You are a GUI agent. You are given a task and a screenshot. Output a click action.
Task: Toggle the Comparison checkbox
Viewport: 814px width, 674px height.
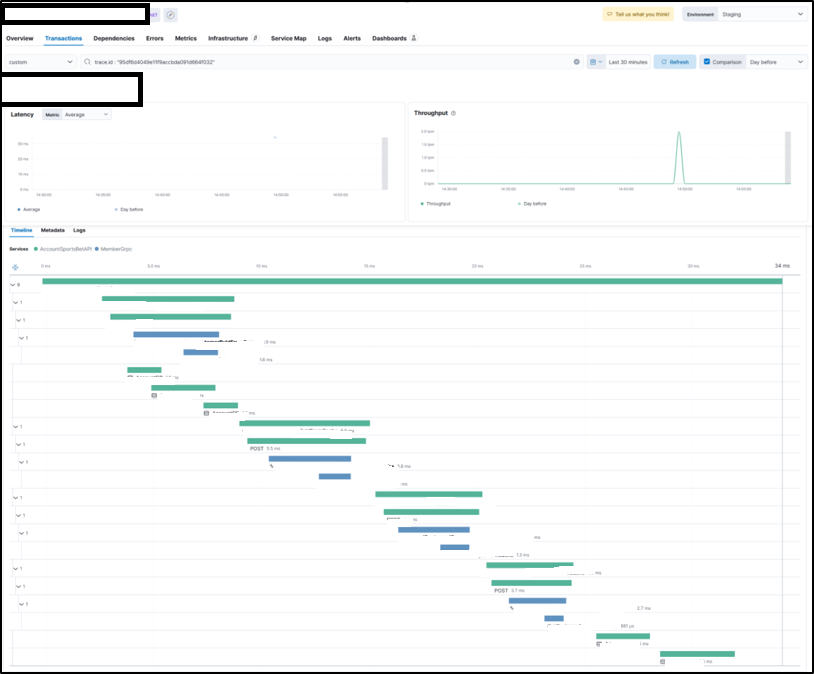tap(708, 62)
